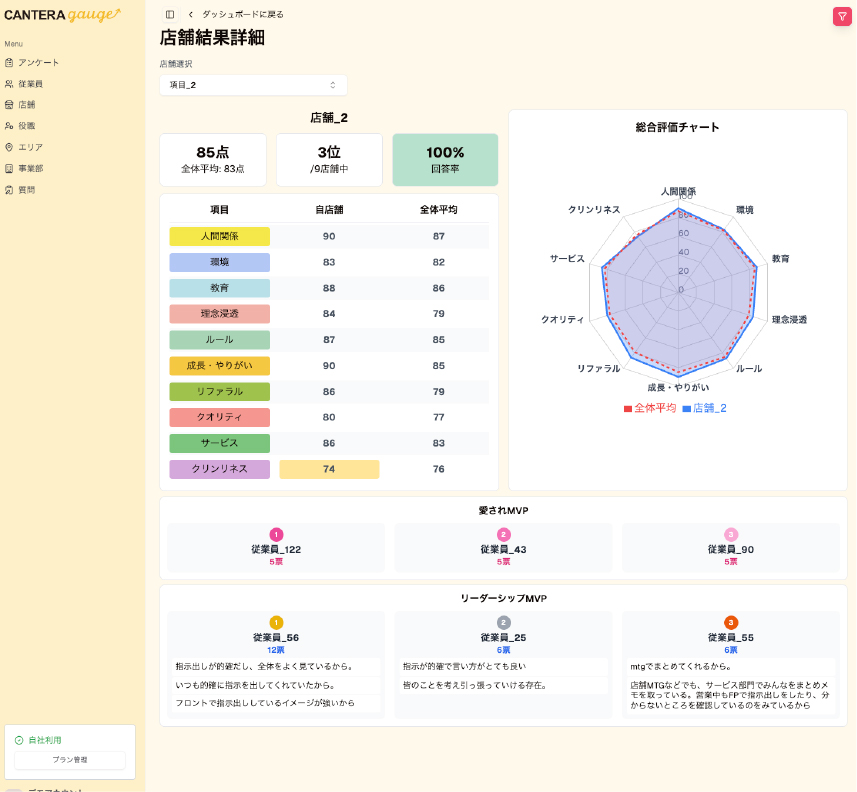Click the エリア map pin icon
Image resolution: width=857 pixels, height=792 pixels.
click(9, 148)
